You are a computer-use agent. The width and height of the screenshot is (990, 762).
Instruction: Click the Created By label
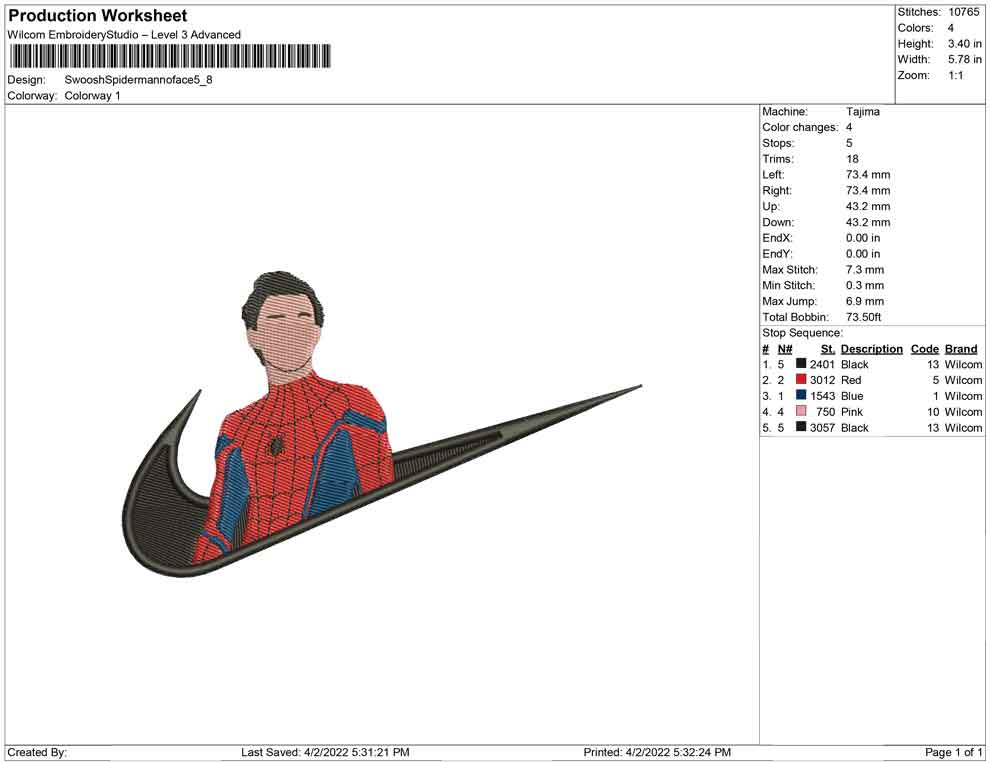coord(37,753)
